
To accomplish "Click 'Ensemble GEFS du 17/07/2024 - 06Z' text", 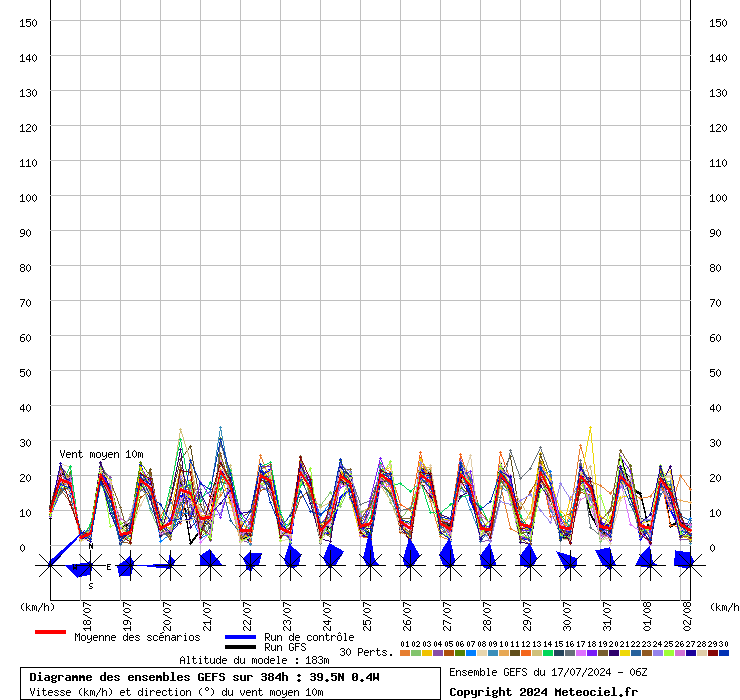I will (548, 672).
